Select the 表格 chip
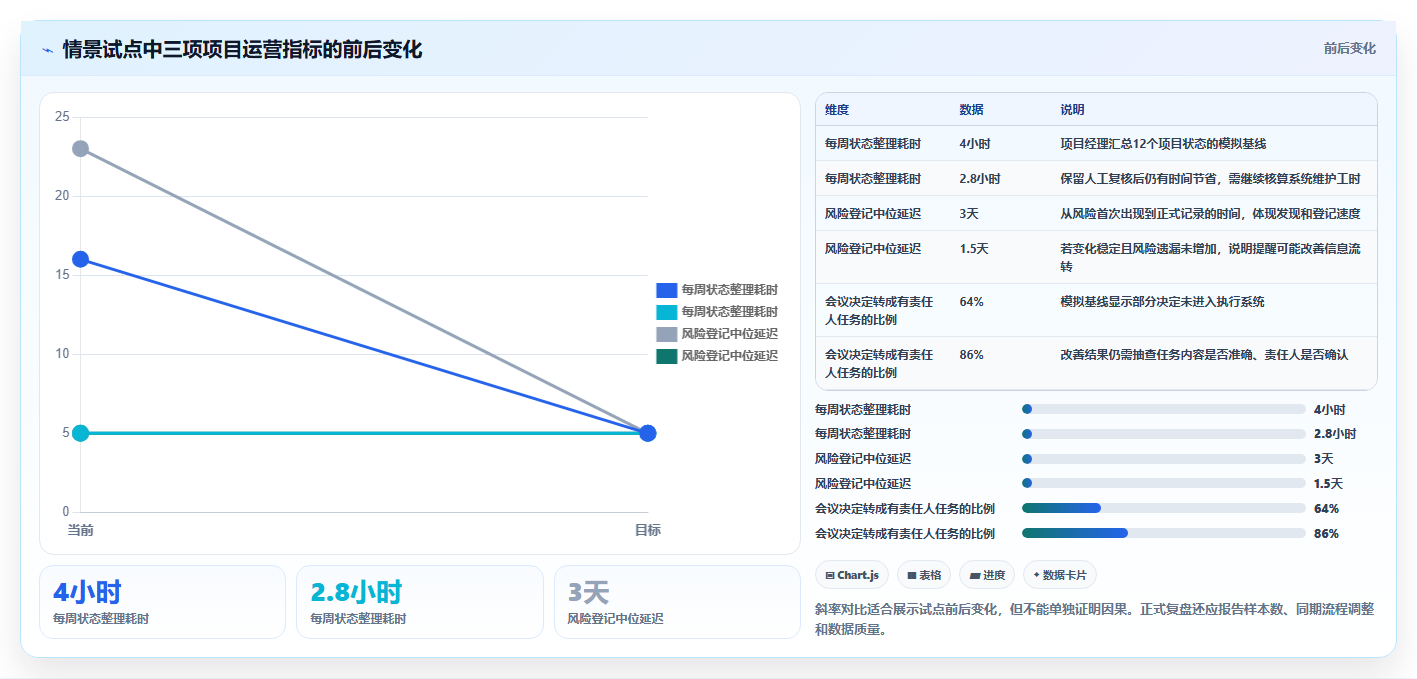This screenshot has height=679, width=1417. [924, 575]
